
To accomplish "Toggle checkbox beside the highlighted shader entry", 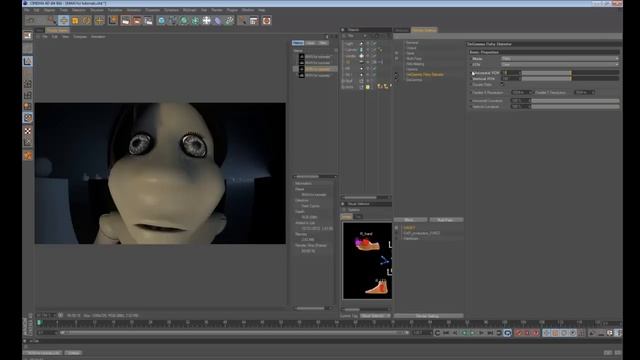I will [396, 75].
